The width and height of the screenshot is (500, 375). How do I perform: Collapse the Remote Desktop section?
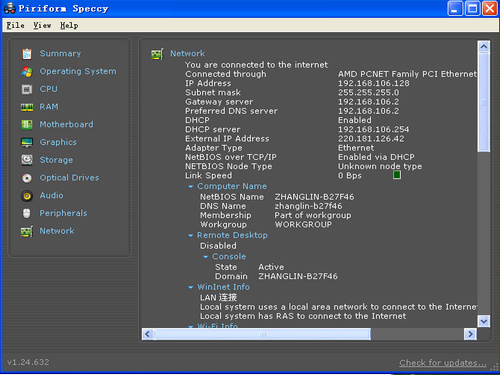click(191, 236)
